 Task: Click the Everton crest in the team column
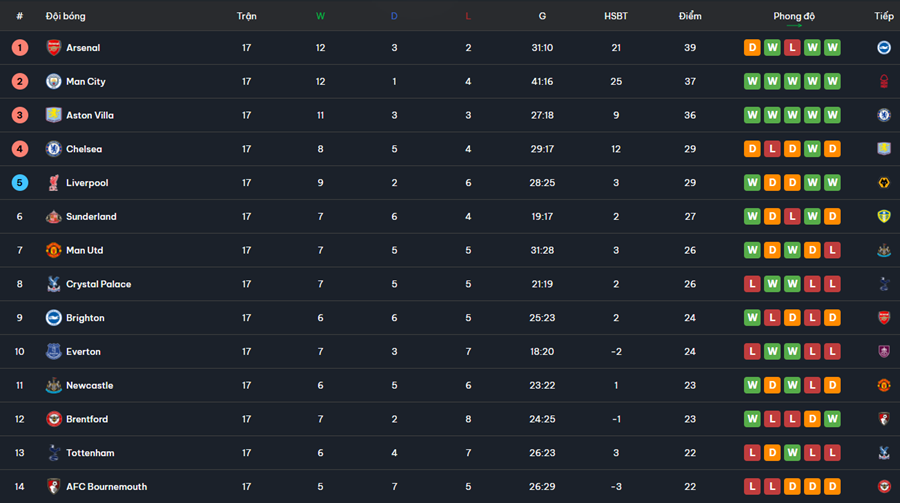[53, 352]
